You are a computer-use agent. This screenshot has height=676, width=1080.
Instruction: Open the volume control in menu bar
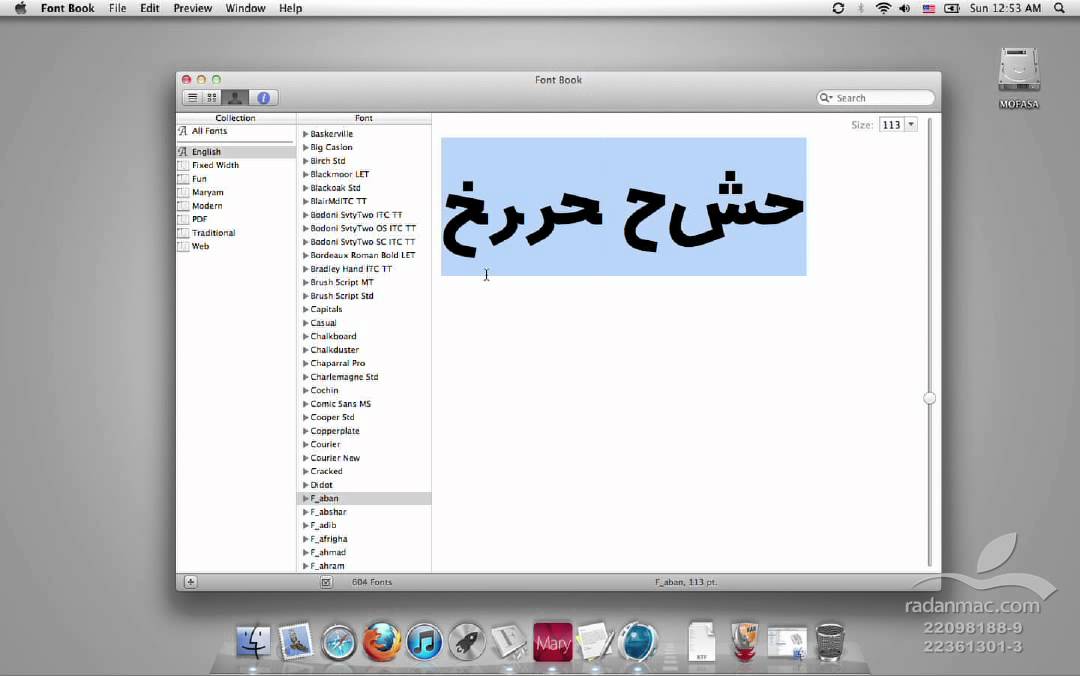pyautogui.click(x=904, y=8)
